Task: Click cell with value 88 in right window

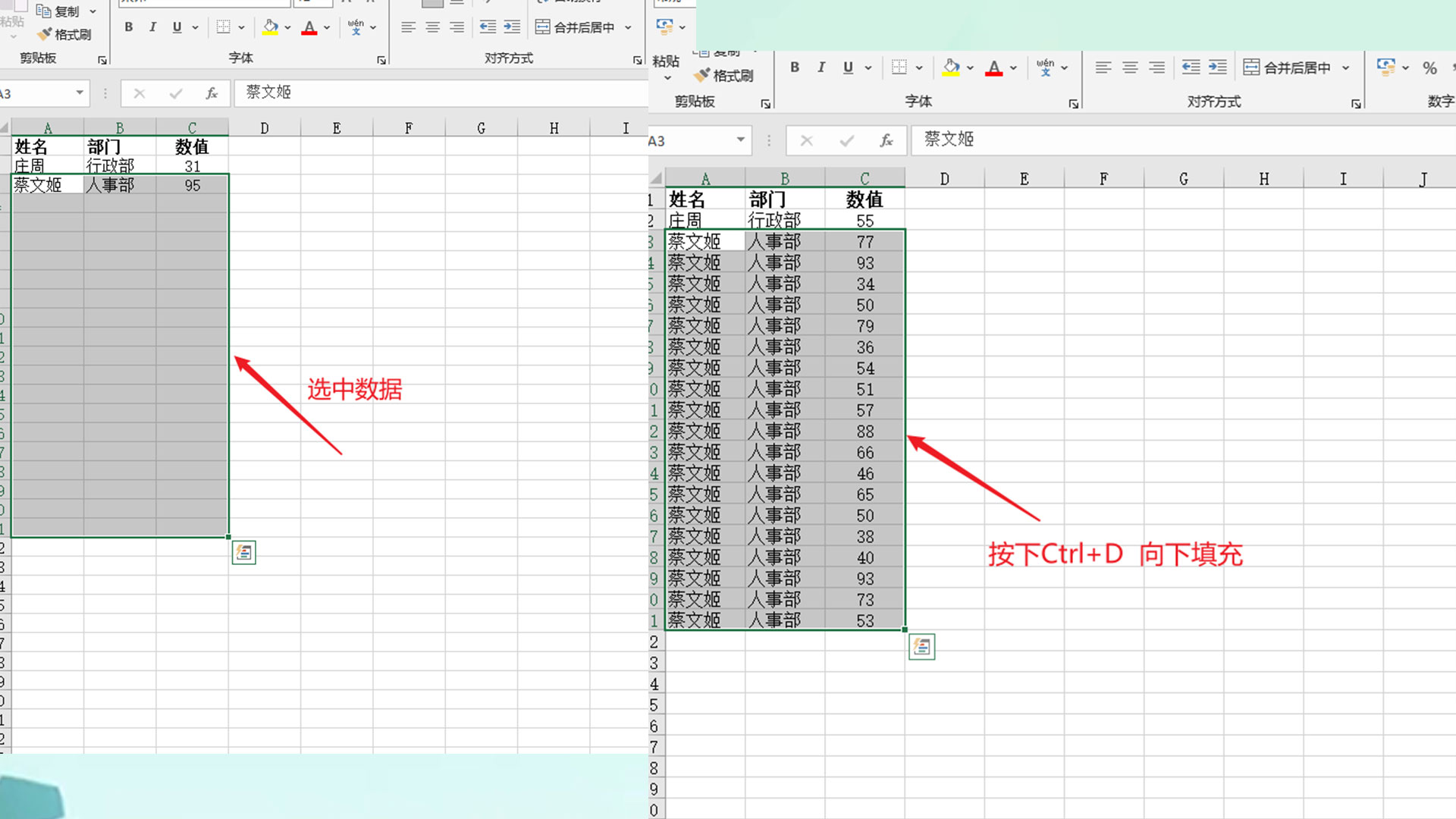Action: click(x=865, y=431)
